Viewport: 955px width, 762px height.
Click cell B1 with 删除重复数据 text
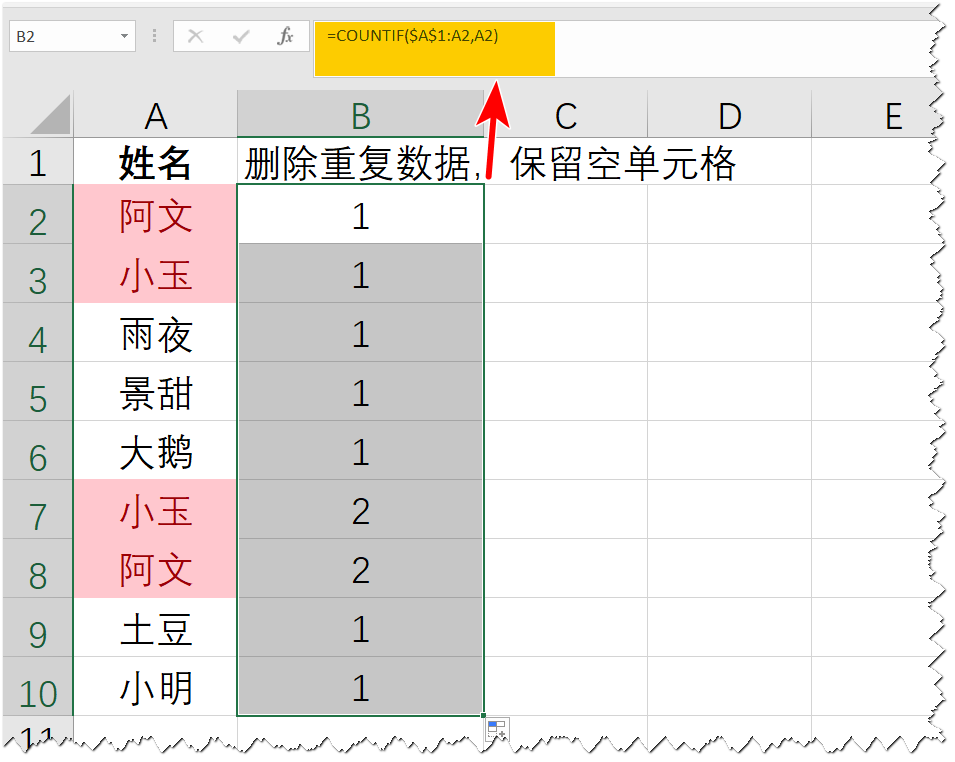coord(361,161)
